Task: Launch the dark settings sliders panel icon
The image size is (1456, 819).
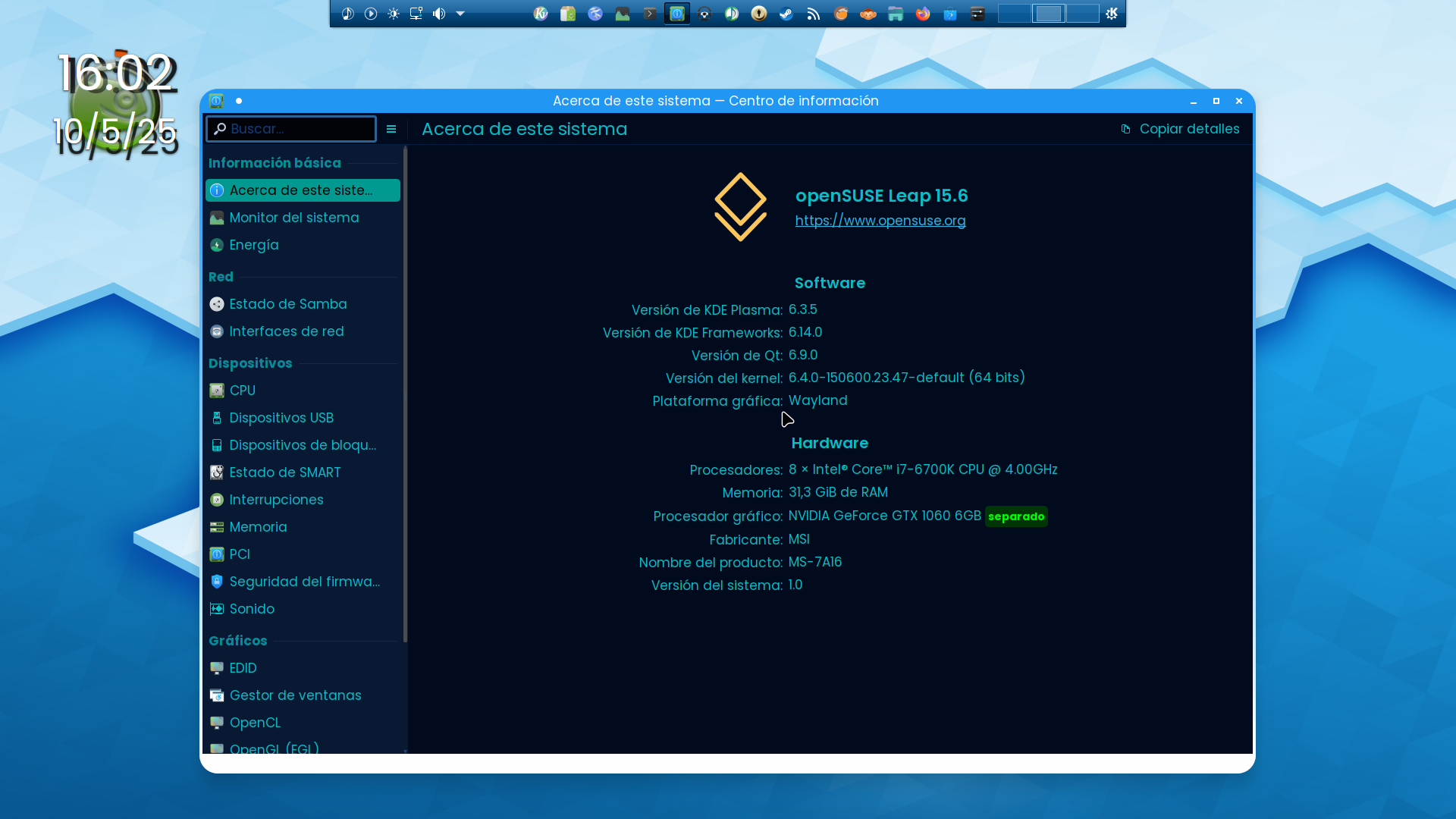Action: [x=977, y=14]
